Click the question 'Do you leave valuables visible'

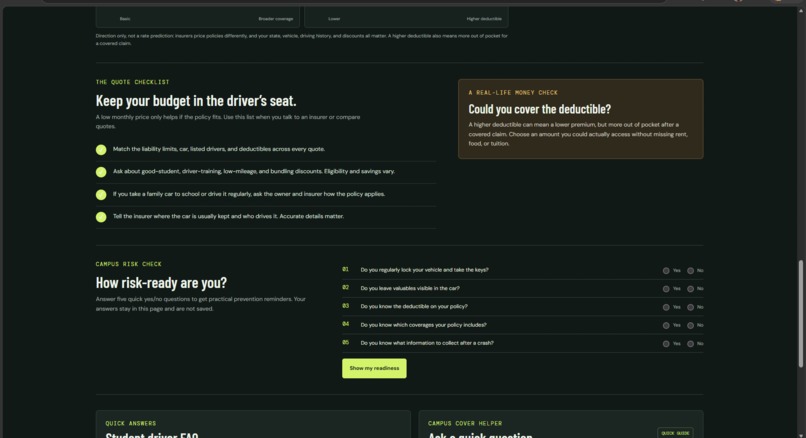pyautogui.click(x=410, y=288)
